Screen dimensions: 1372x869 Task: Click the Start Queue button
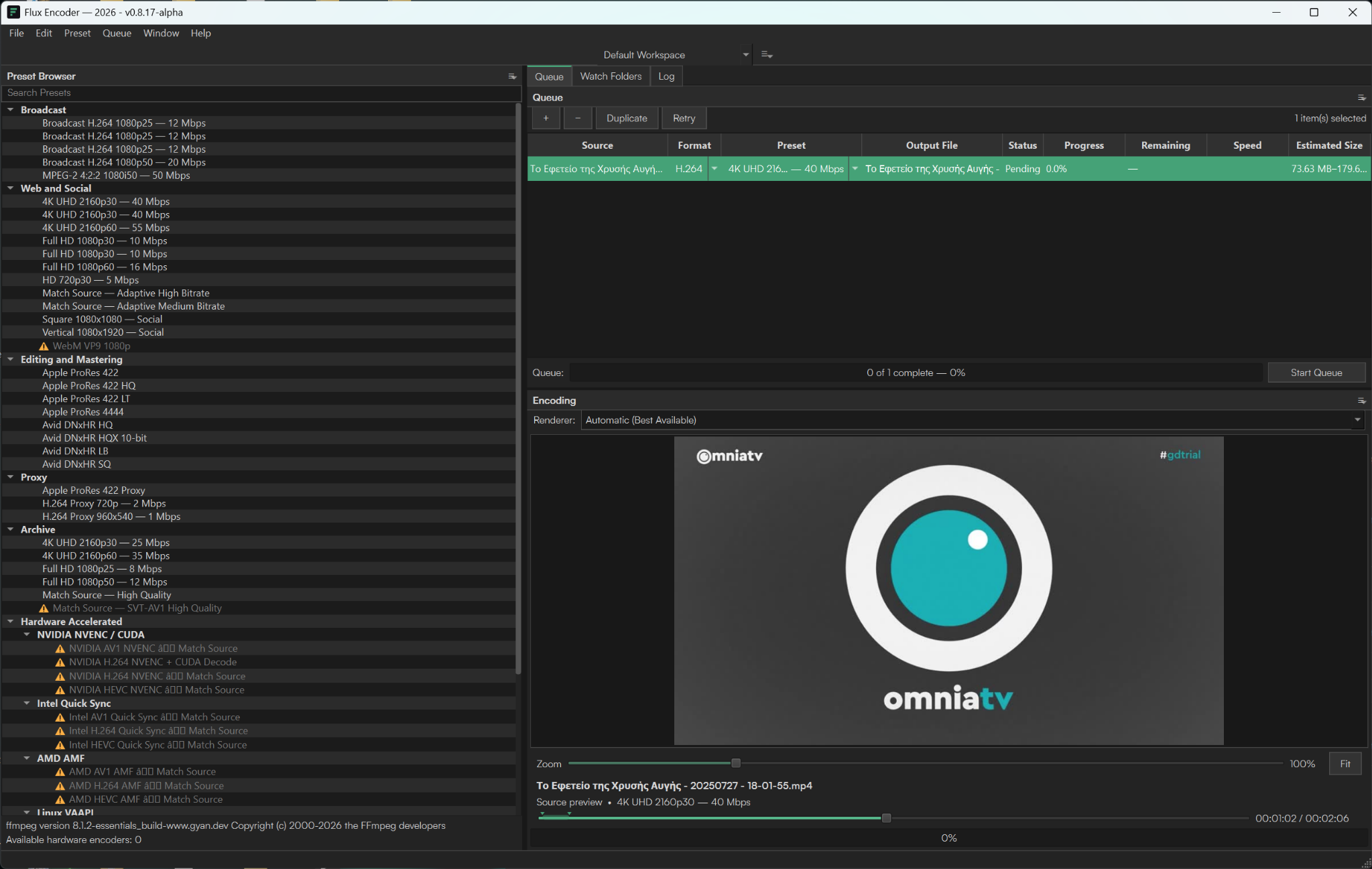(x=1316, y=373)
